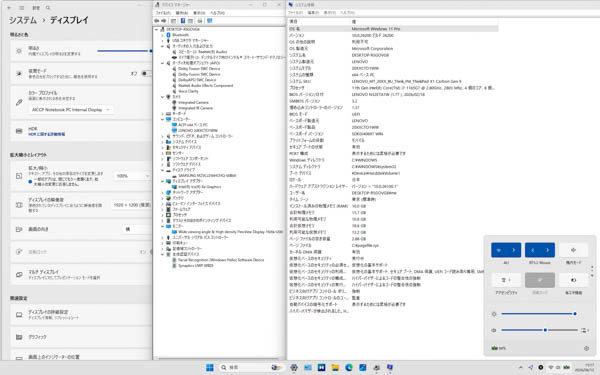Viewport: 600px width, 375px height.
Task: Click Device Manager scan hardware changes monitor icon
Action: [x=209, y=21]
